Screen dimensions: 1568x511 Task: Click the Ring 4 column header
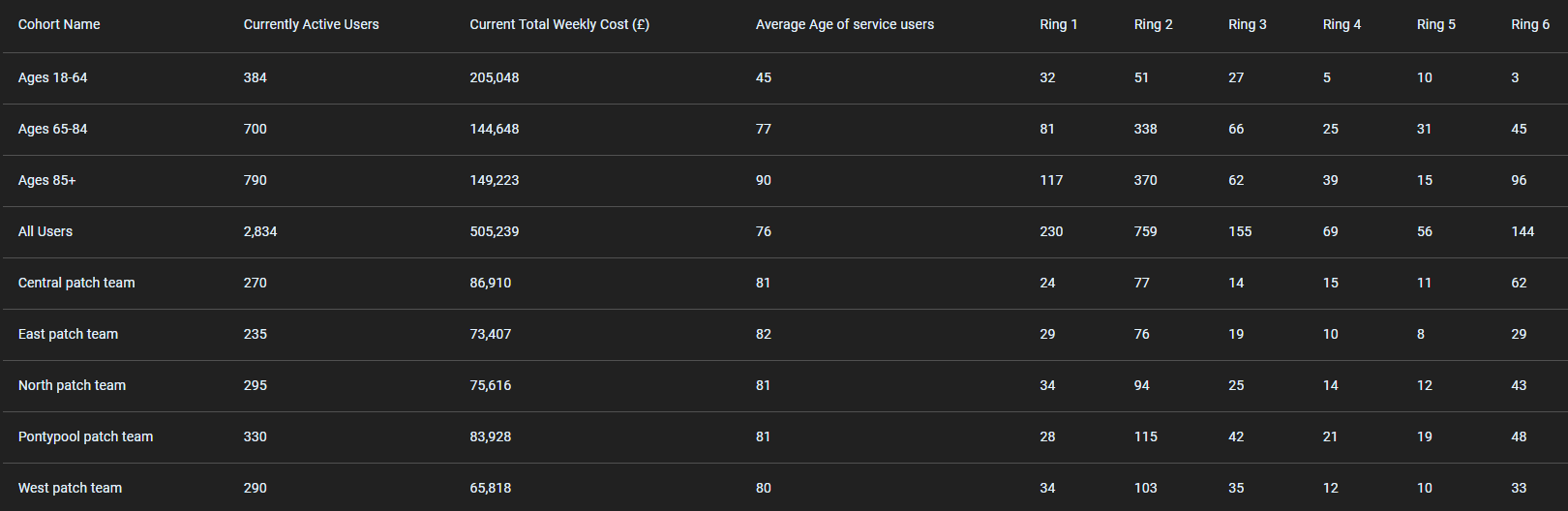(1342, 24)
